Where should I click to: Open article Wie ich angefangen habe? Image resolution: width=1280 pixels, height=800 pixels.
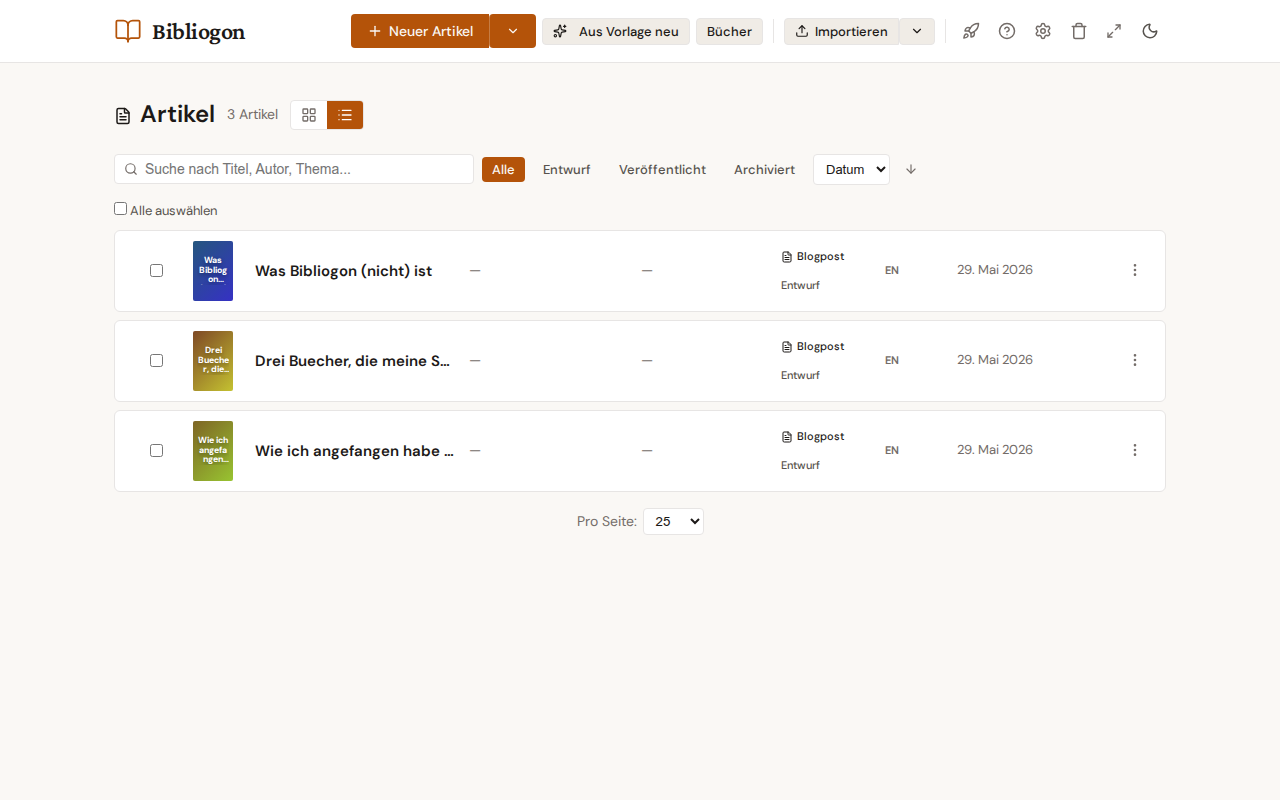pos(354,451)
